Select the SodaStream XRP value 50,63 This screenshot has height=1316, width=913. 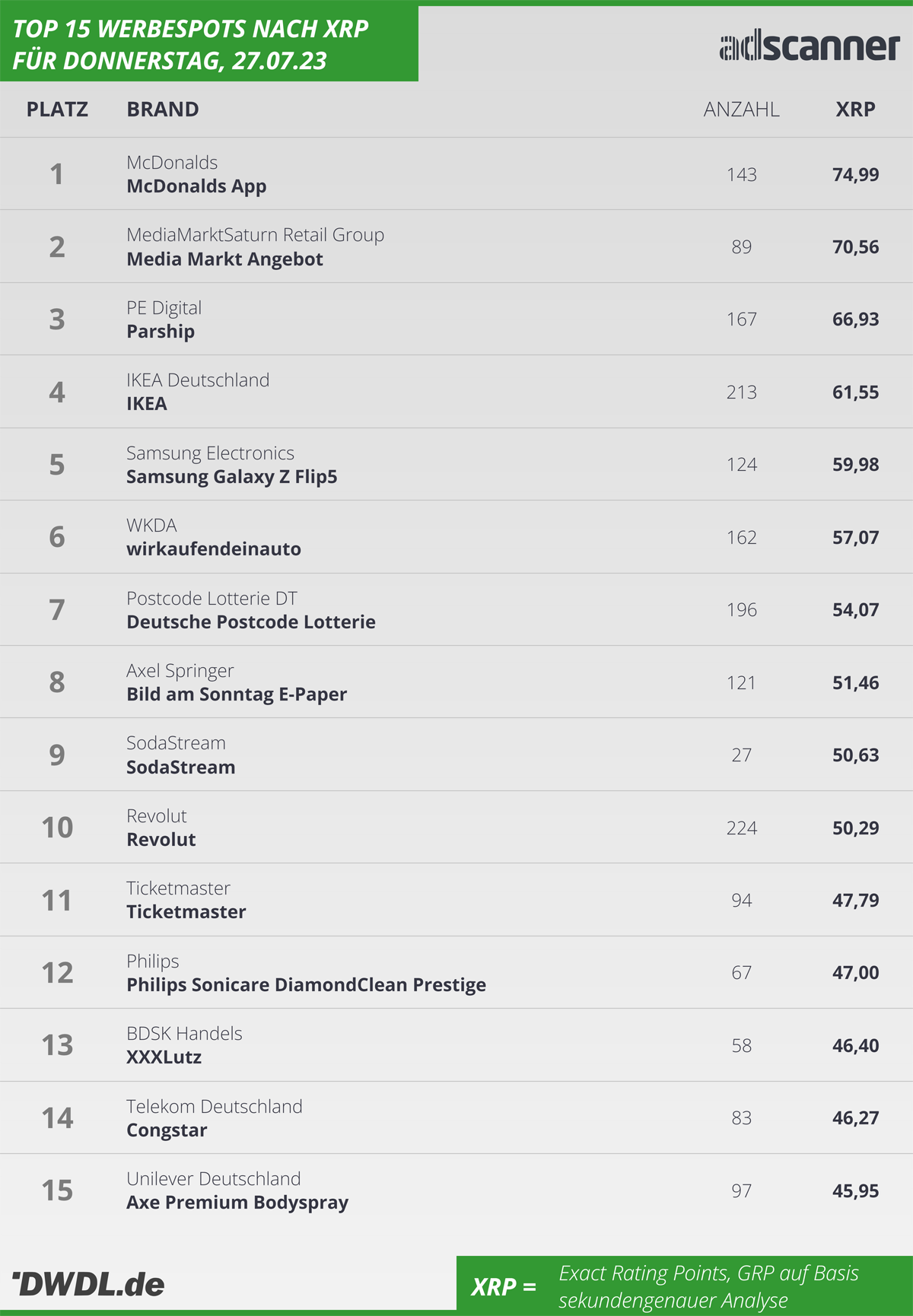tap(855, 755)
